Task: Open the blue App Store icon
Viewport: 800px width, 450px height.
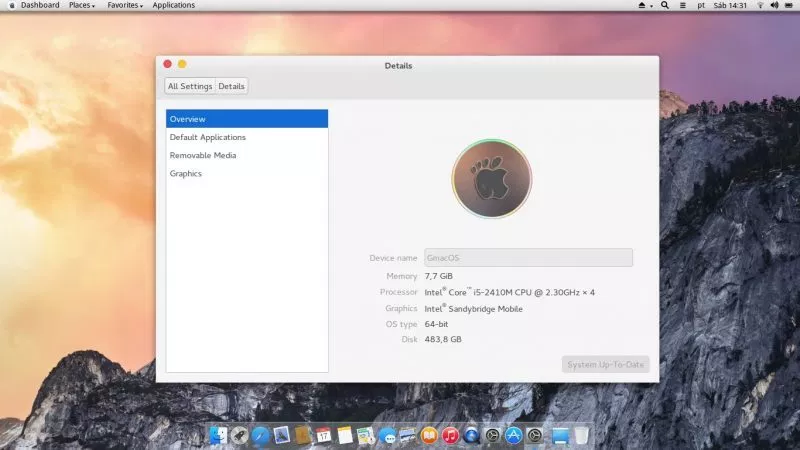Action: tap(514, 435)
